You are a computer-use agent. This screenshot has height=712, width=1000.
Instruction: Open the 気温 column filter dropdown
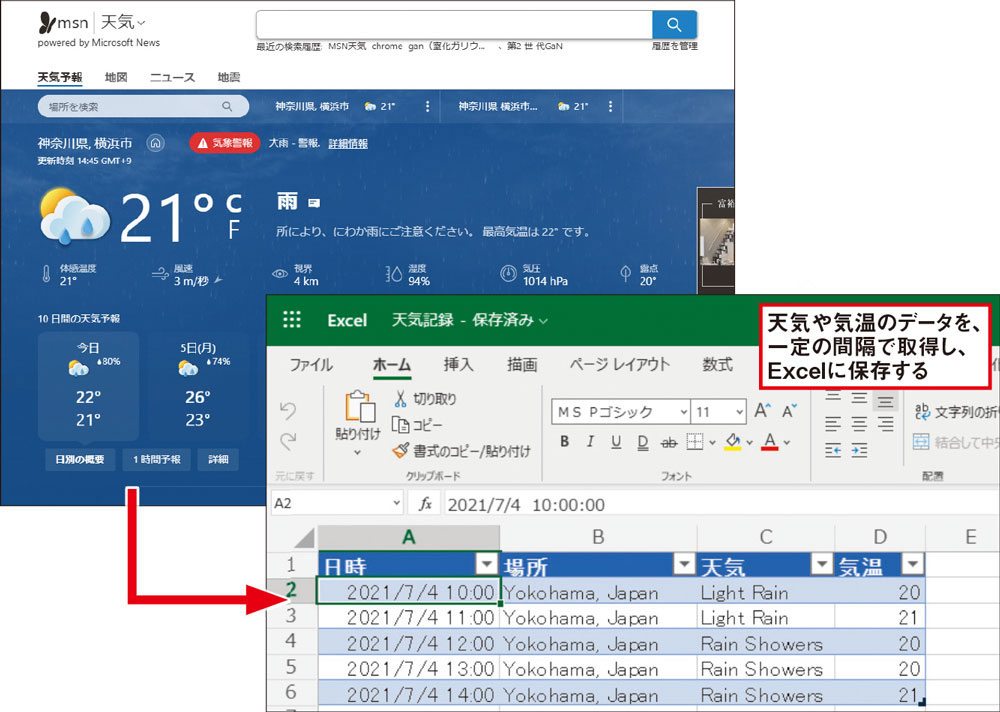pos(913,564)
